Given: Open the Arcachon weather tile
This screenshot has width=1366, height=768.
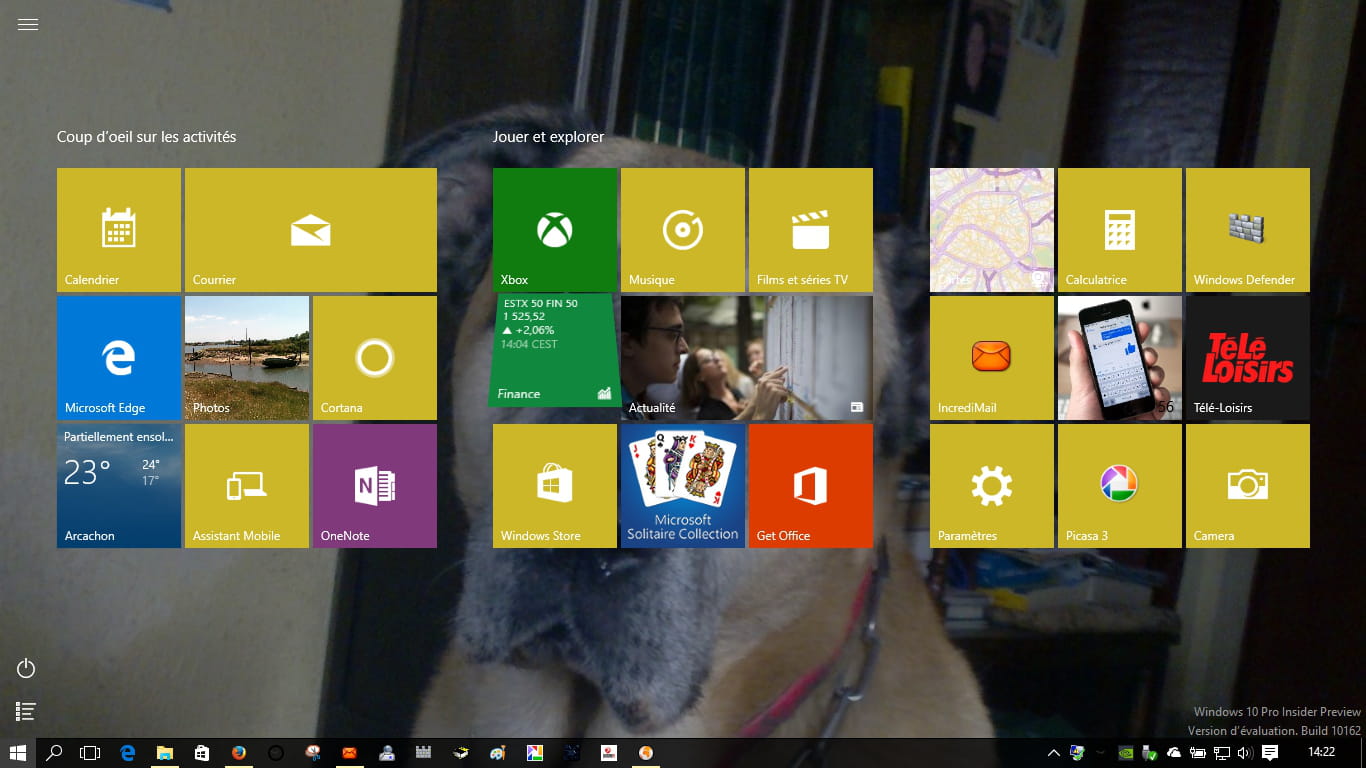Looking at the screenshot, I should tap(119, 486).
